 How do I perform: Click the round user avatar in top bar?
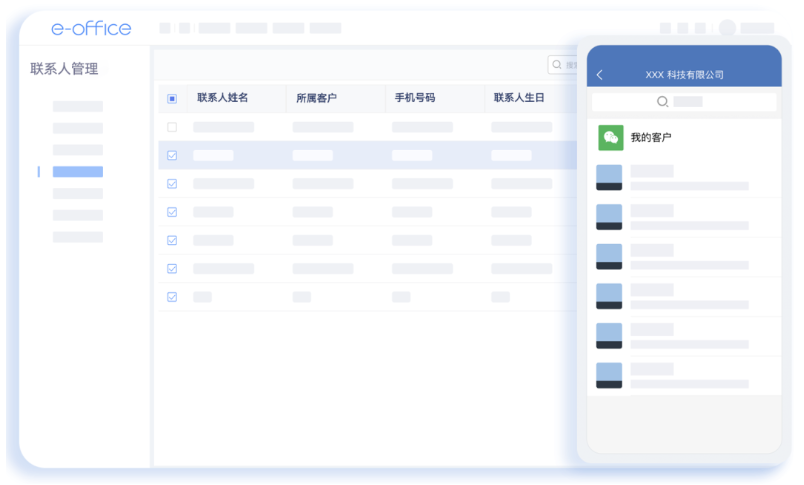727,28
